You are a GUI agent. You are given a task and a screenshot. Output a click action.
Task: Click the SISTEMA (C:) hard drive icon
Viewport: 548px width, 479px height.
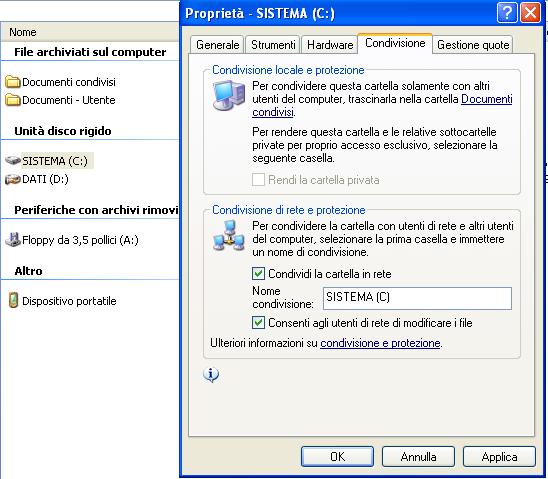pyautogui.click(x=13, y=161)
